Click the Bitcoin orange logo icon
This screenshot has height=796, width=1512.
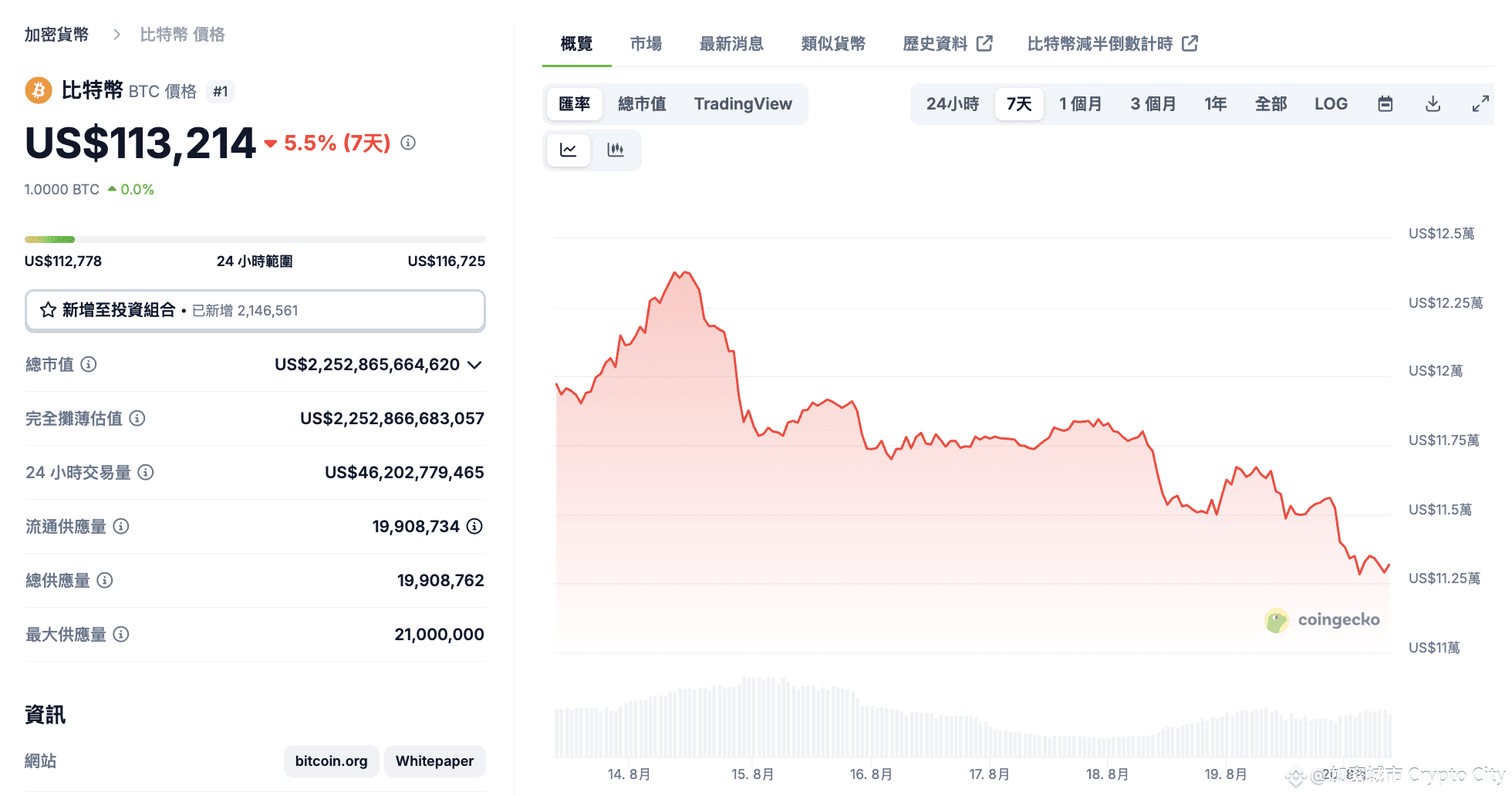39,90
